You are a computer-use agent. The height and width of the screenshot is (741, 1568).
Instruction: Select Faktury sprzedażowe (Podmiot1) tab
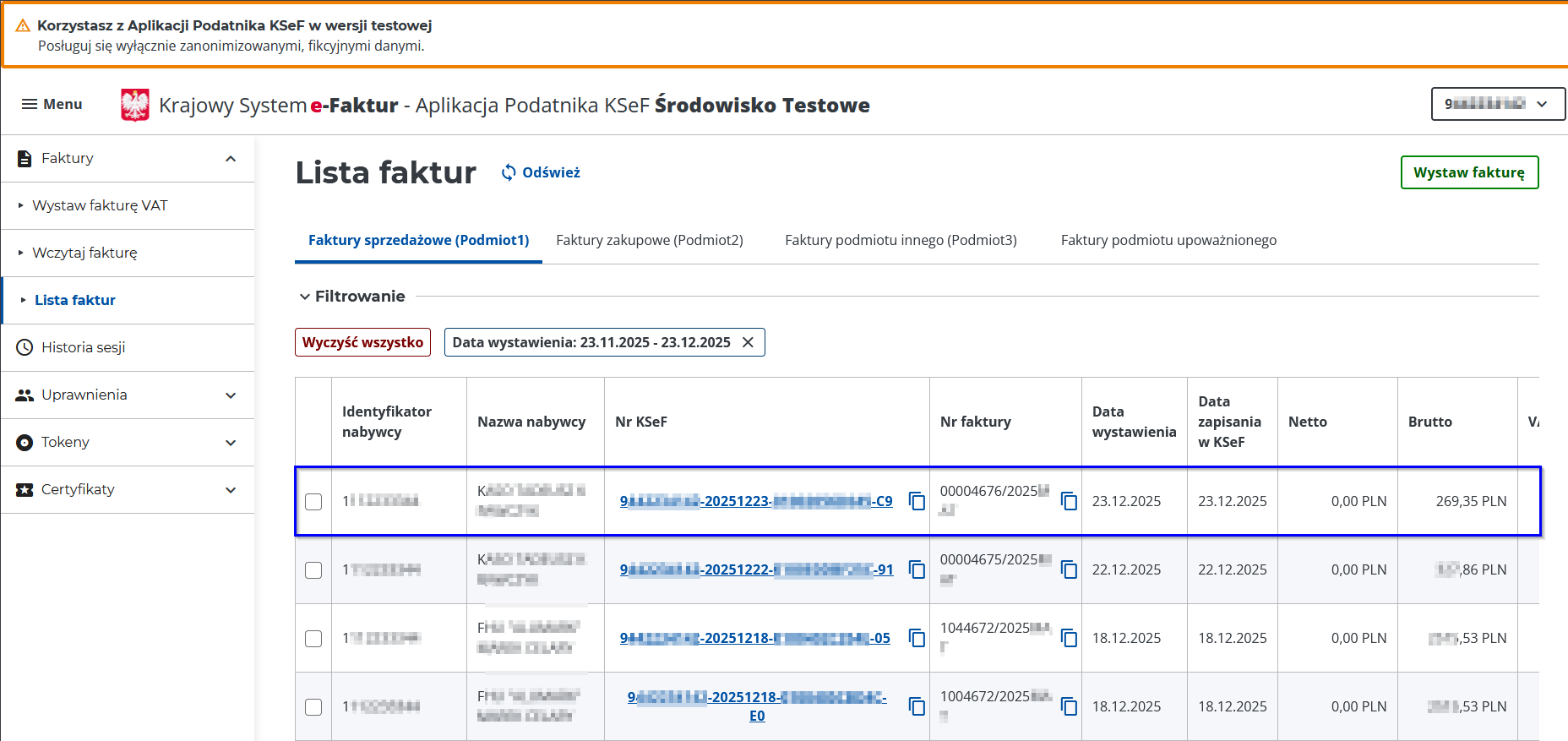tap(418, 240)
